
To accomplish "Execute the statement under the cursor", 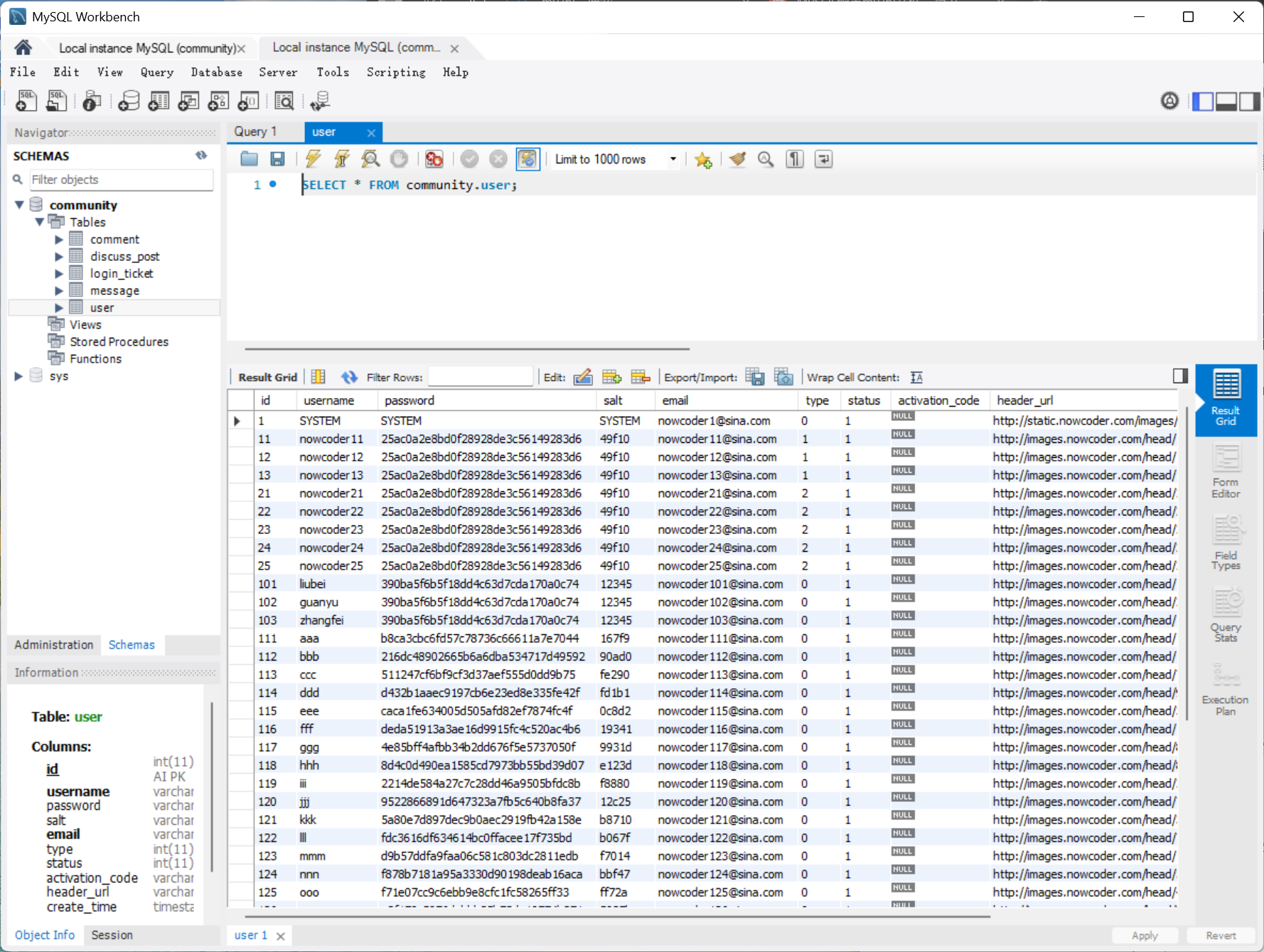I will (x=342, y=159).
